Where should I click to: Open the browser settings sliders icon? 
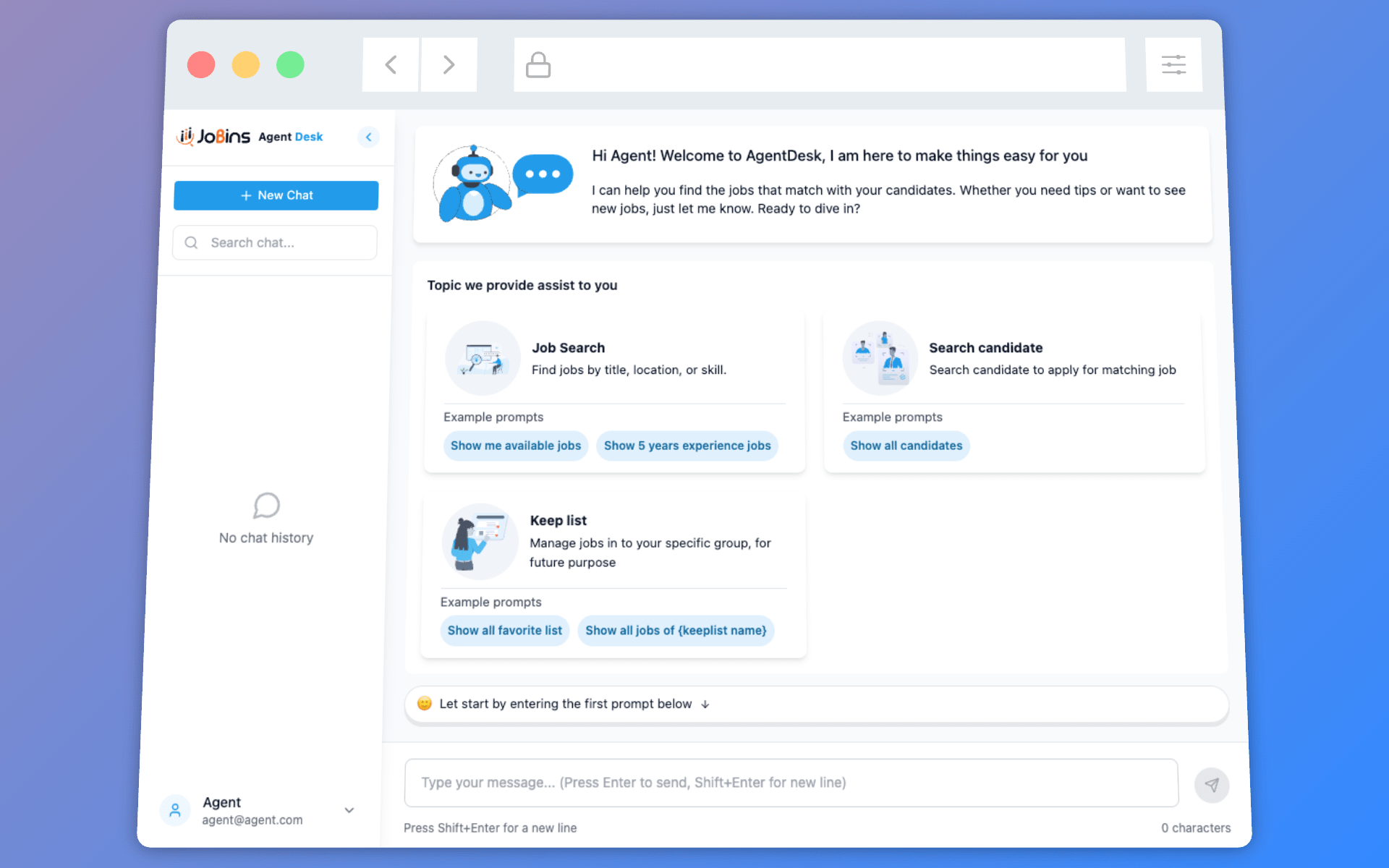tap(1173, 65)
